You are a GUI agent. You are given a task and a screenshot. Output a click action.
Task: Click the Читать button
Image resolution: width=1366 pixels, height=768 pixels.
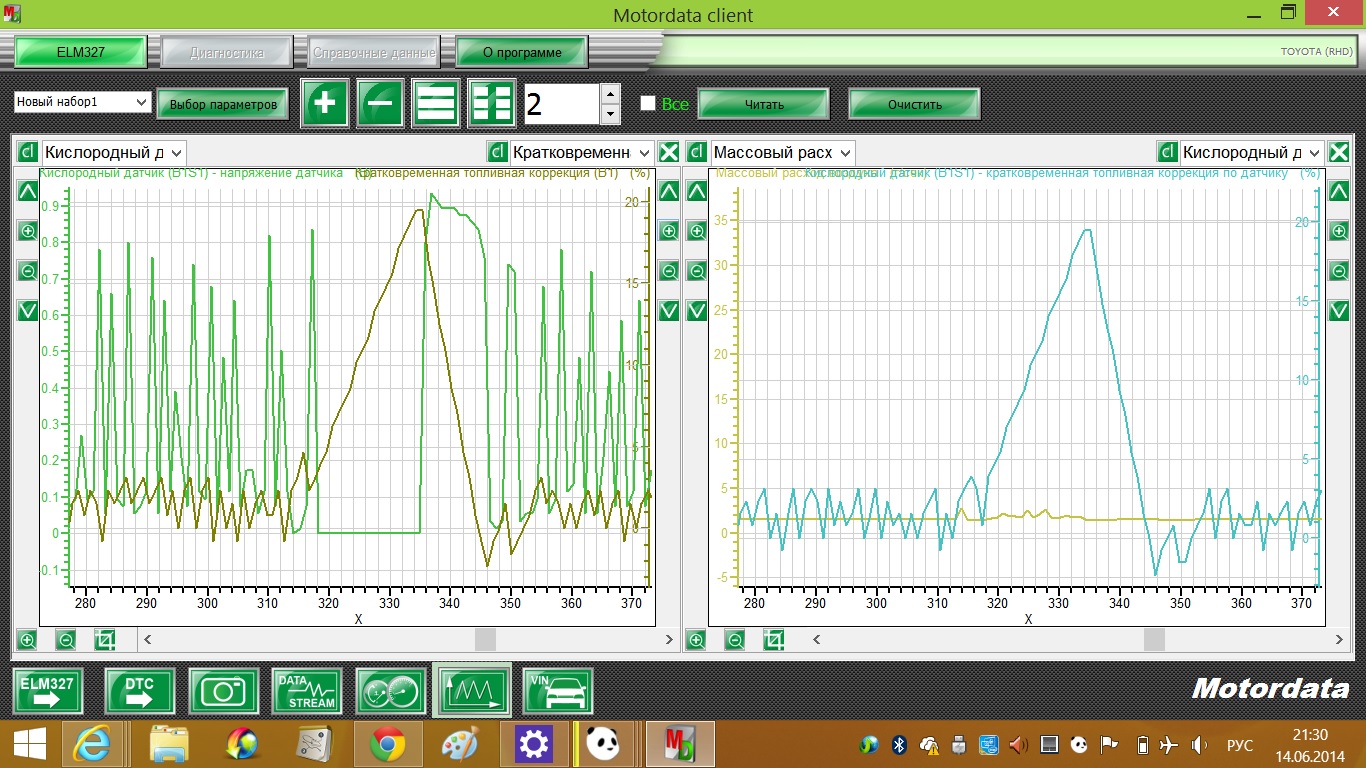pyautogui.click(x=764, y=104)
